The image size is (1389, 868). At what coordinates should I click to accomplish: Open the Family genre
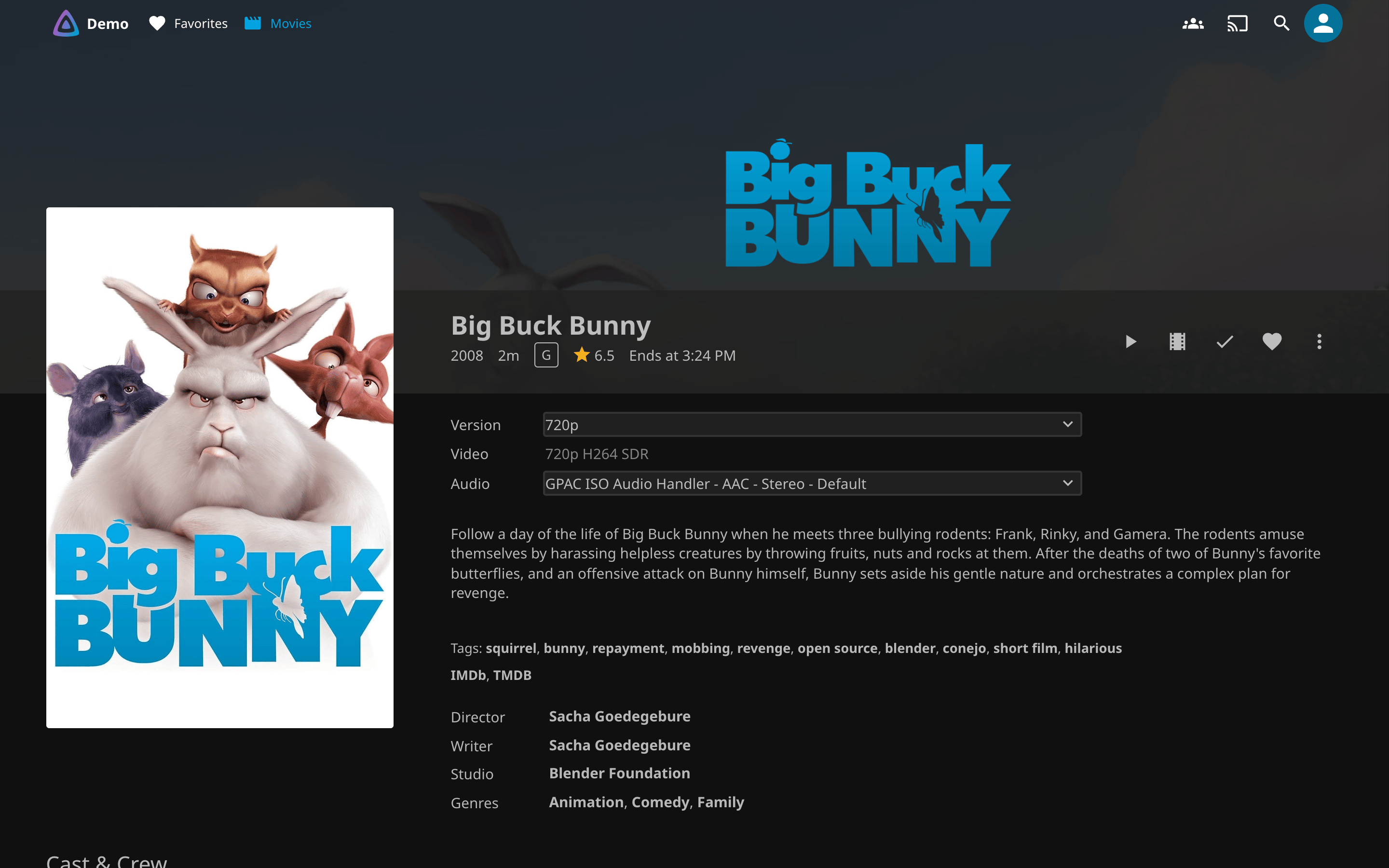click(x=721, y=802)
